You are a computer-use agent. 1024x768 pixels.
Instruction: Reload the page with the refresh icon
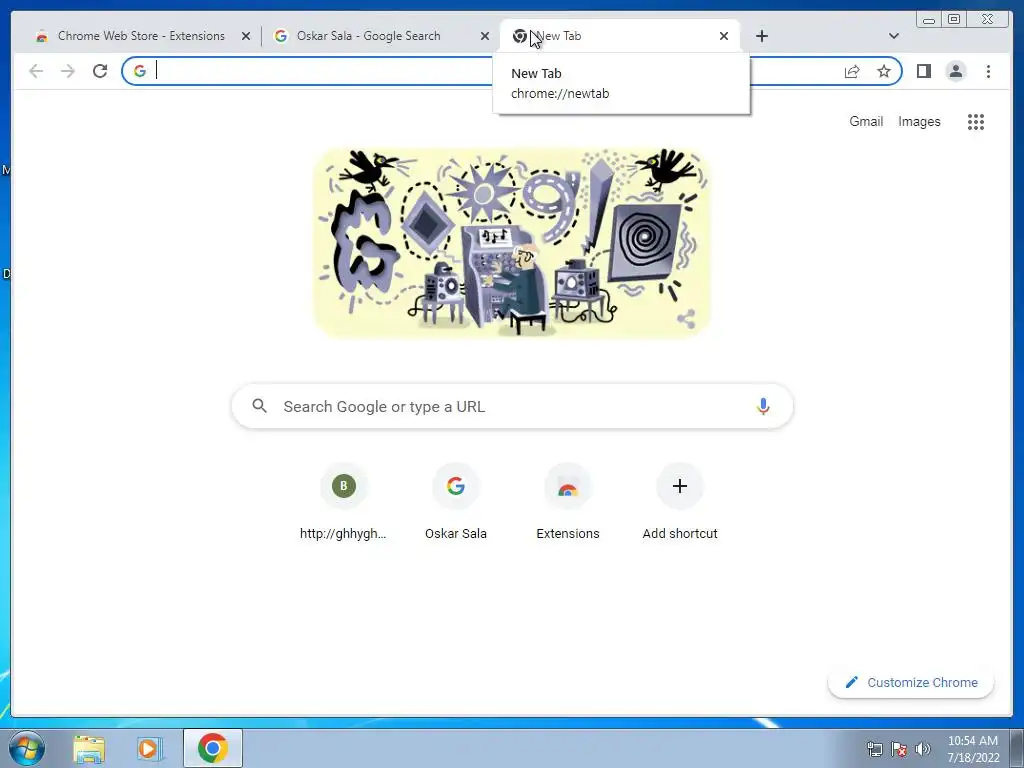(100, 71)
